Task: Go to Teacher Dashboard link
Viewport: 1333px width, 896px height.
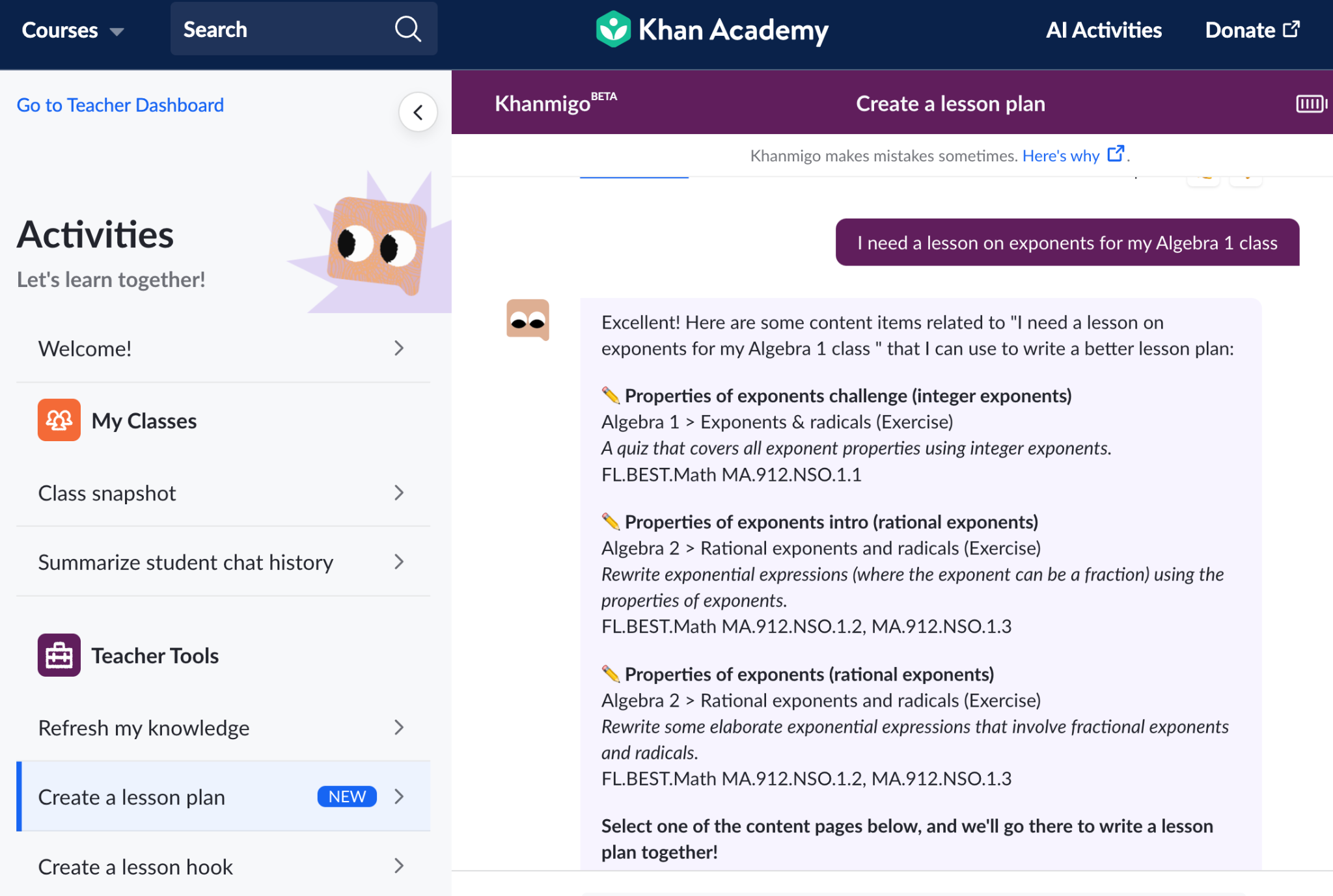Action: pos(120,105)
